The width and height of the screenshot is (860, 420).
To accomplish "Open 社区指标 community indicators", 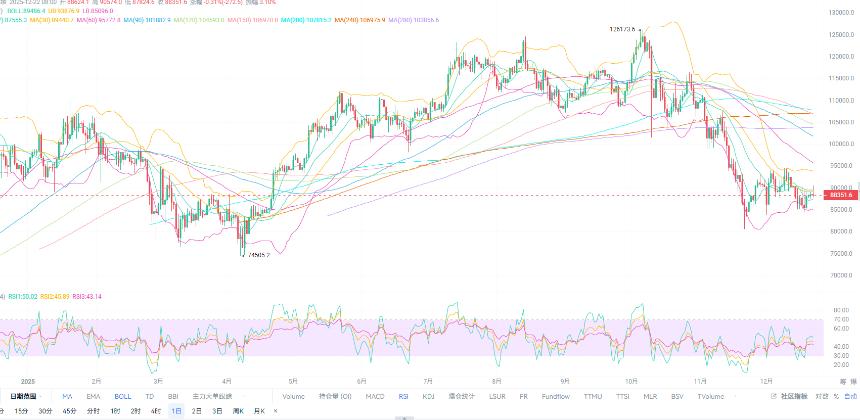I will pyautogui.click(x=793, y=396).
